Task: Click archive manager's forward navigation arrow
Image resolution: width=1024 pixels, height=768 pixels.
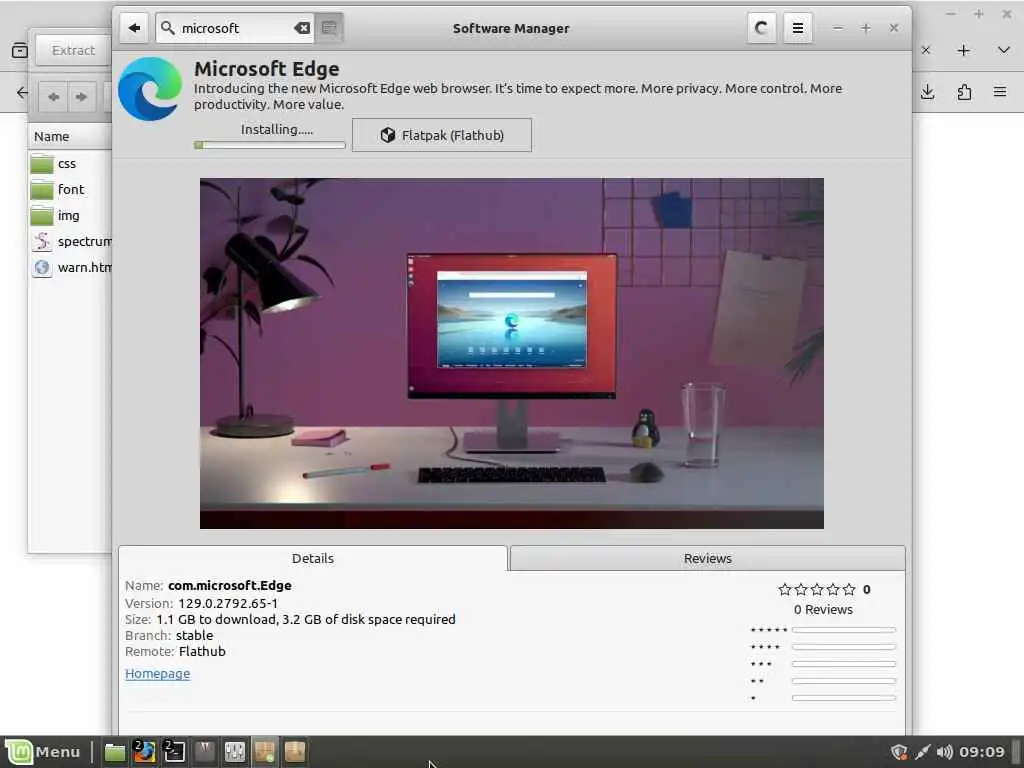Action: point(81,97)
